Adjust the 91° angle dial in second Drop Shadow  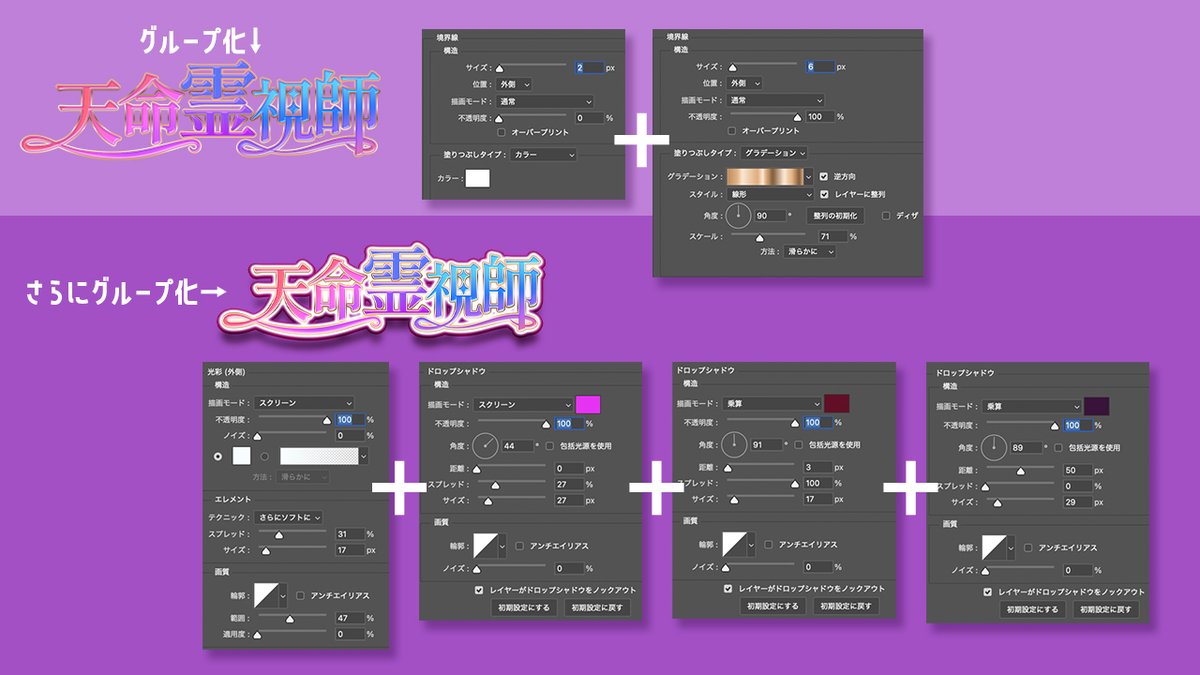coord(733,442)
